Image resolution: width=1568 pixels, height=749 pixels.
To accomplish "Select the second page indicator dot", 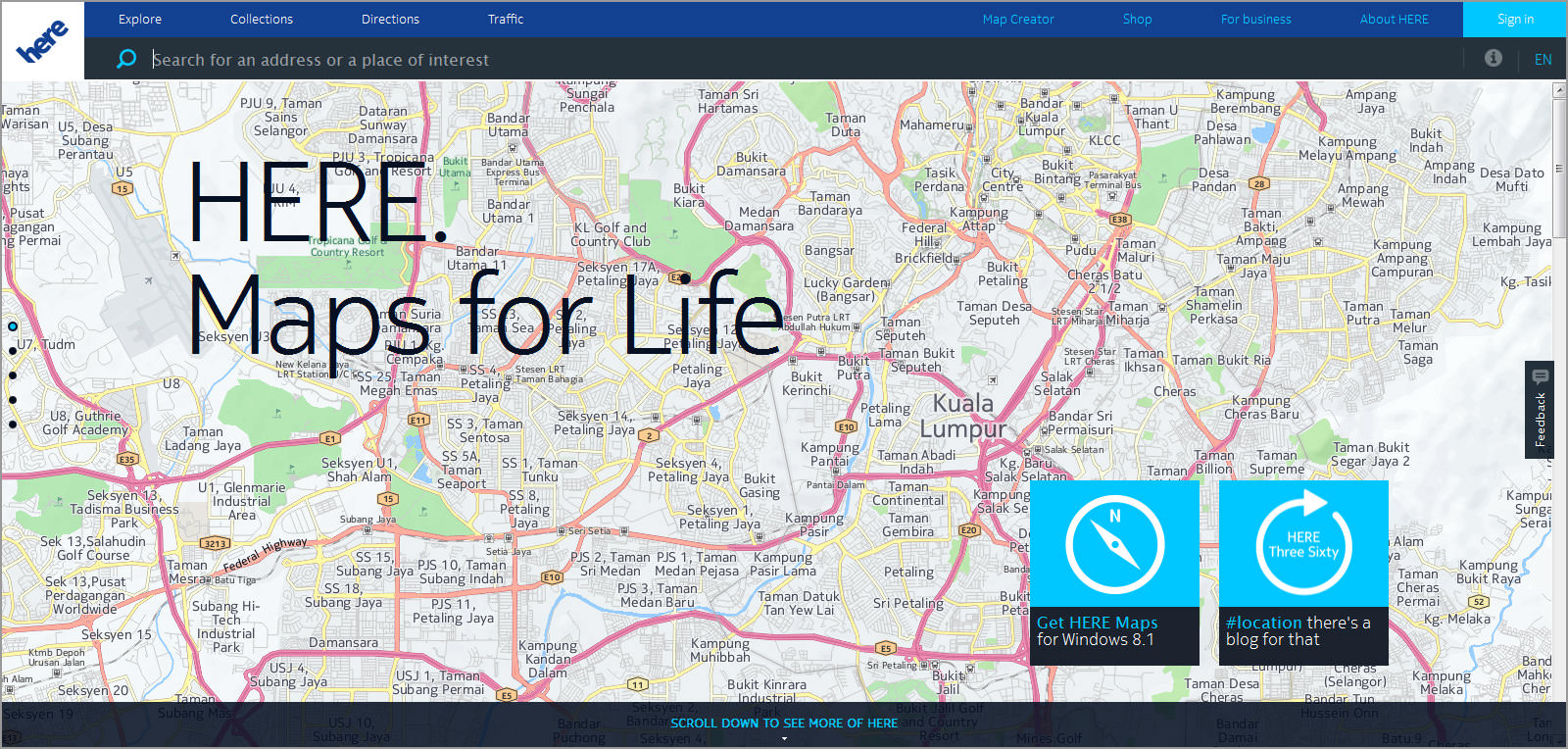I will coord(13,351).
